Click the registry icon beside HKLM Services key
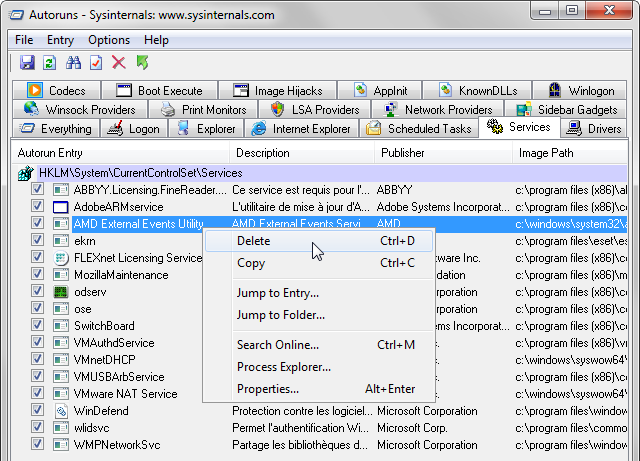This screenshot has height=461, width=640. 25,173
